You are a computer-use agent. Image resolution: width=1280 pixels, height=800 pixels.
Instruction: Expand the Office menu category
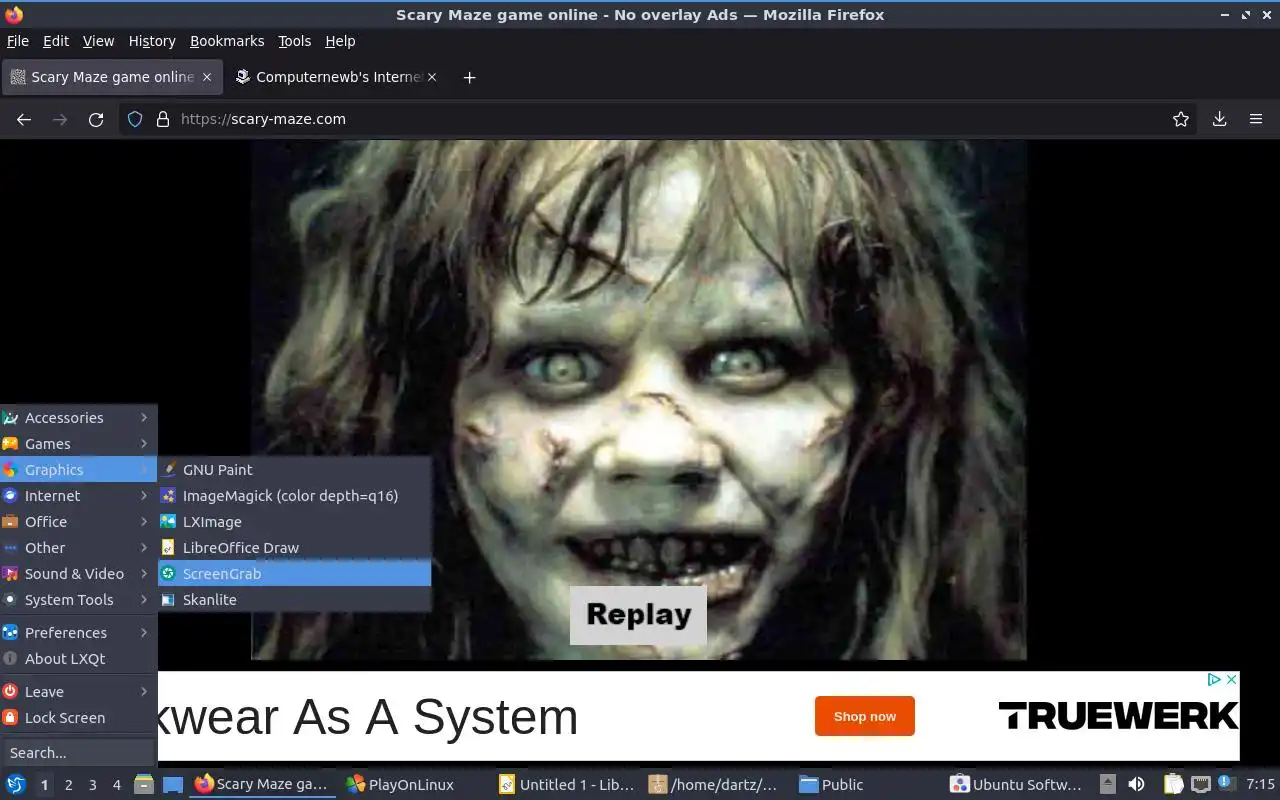click(x=77, y=522)
